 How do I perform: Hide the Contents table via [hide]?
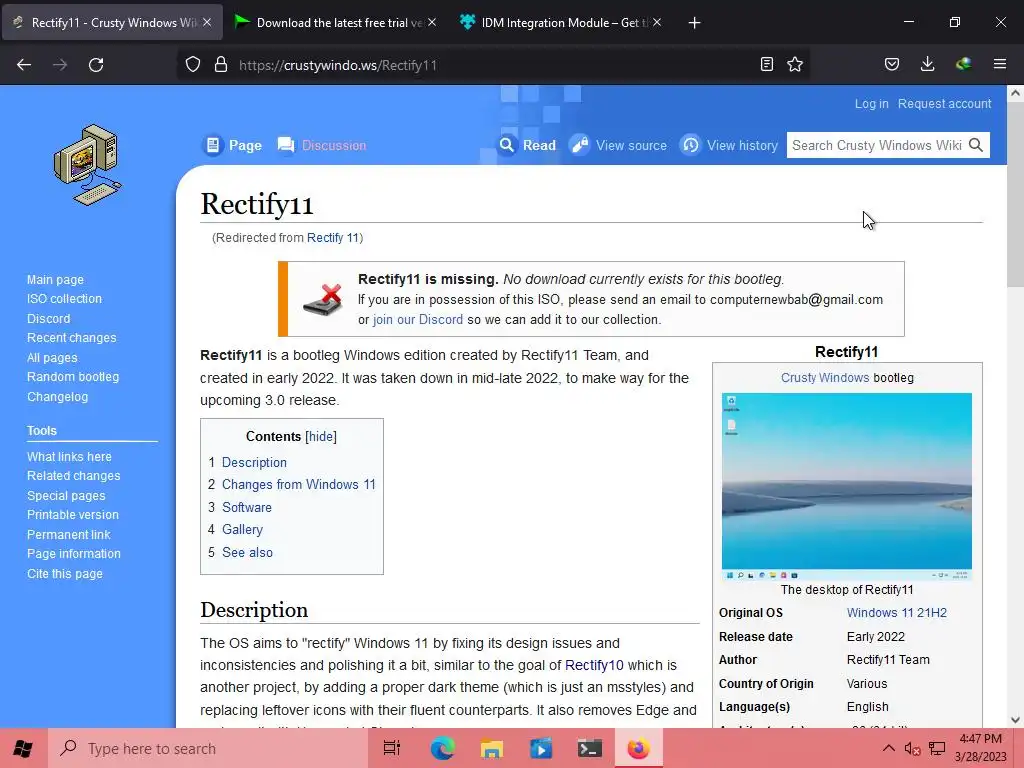[321, 436]
